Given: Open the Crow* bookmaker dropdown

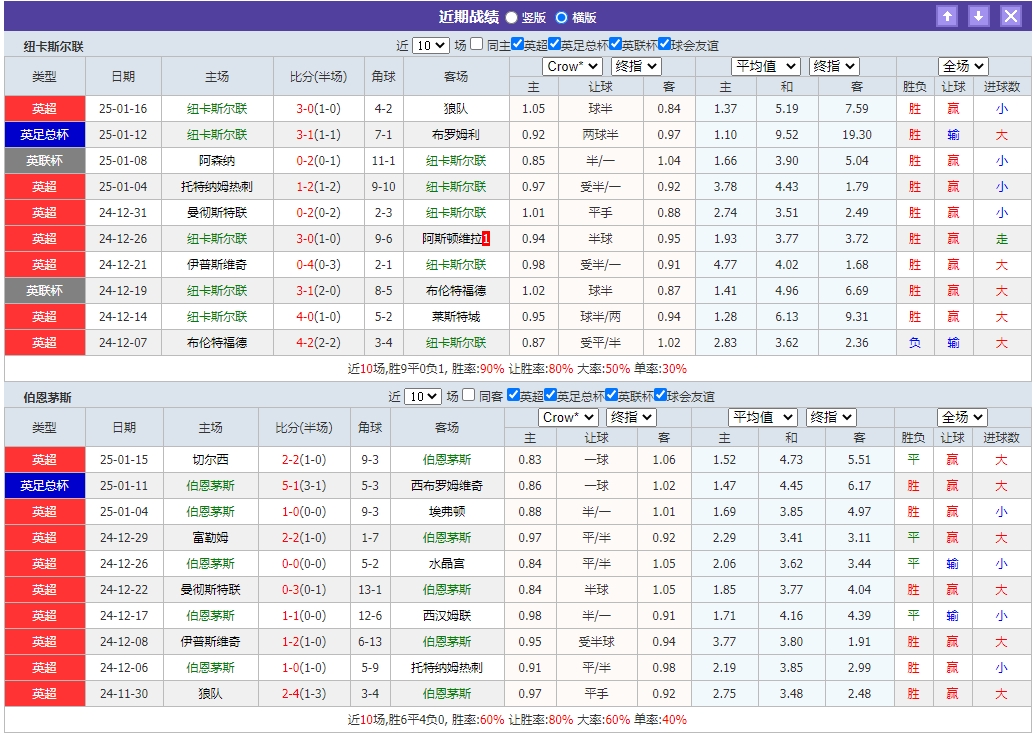Looking at the screenshot, I should click(572, 66).
